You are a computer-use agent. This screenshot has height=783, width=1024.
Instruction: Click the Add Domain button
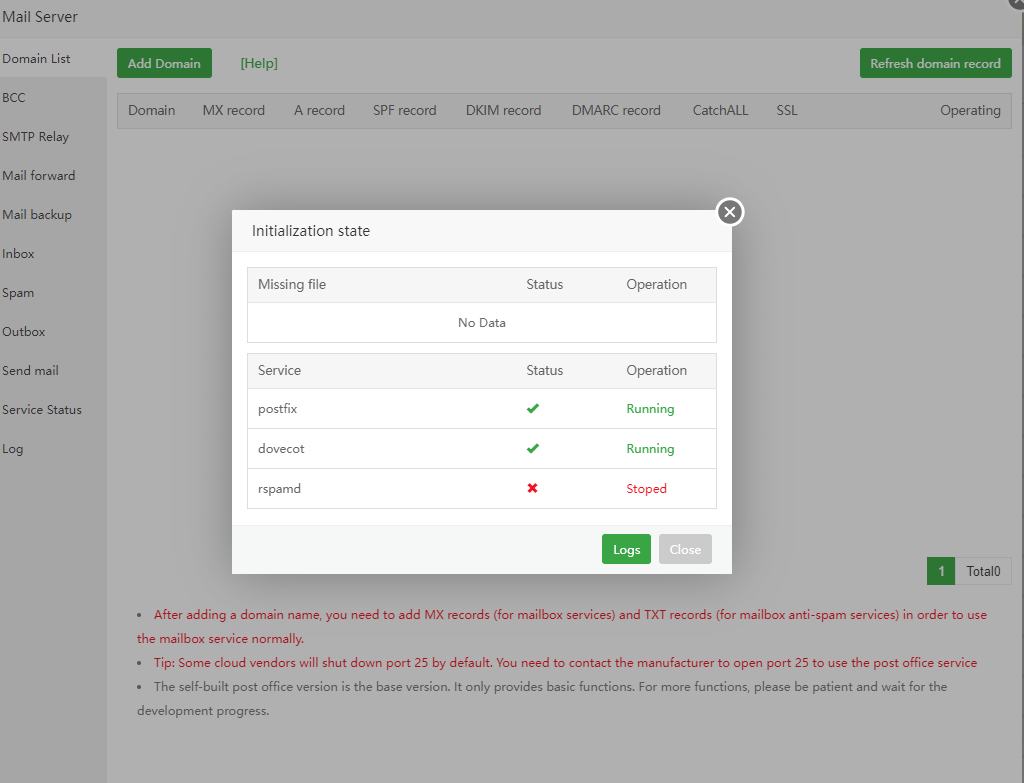164,63
